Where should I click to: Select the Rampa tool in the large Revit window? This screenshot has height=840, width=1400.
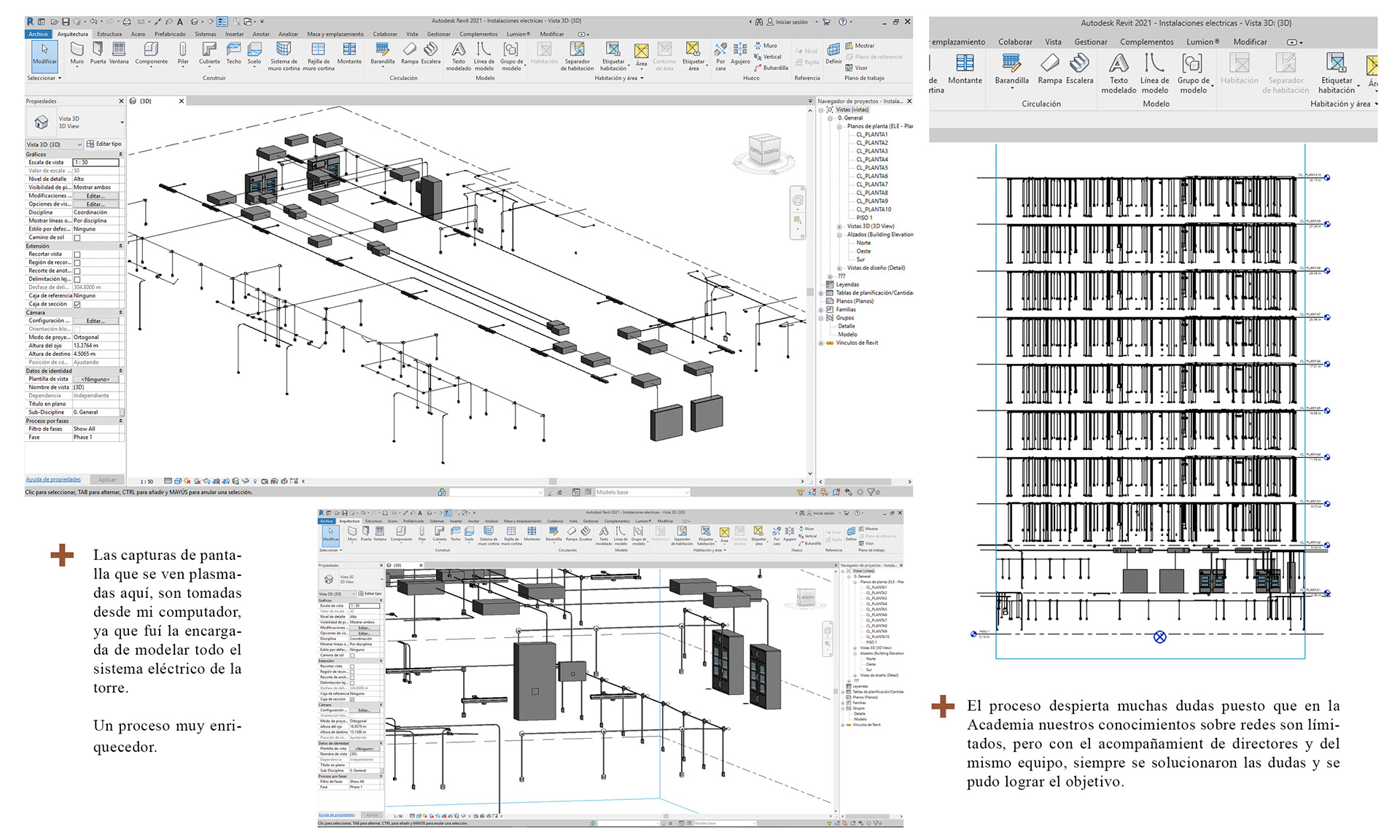click(410, 53)
